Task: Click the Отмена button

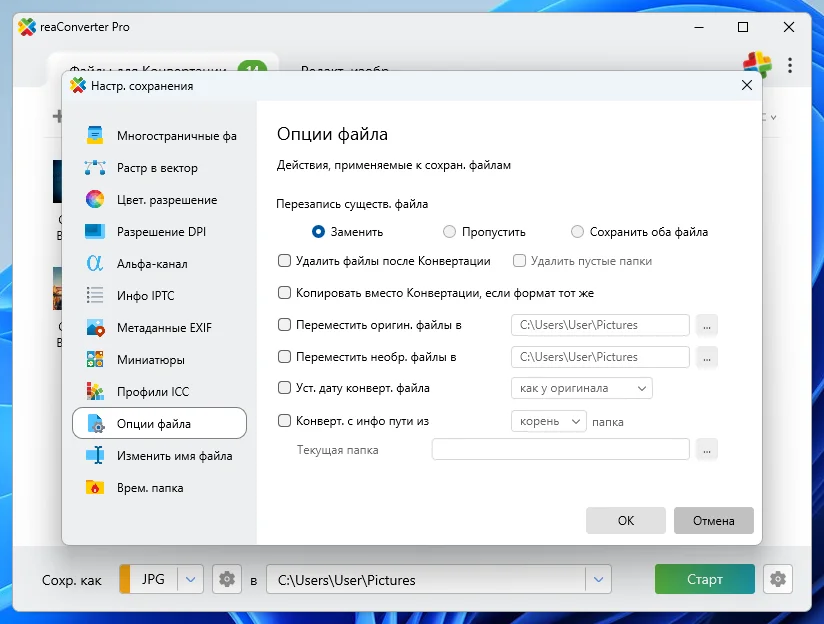Action: [x=713, y=520]
